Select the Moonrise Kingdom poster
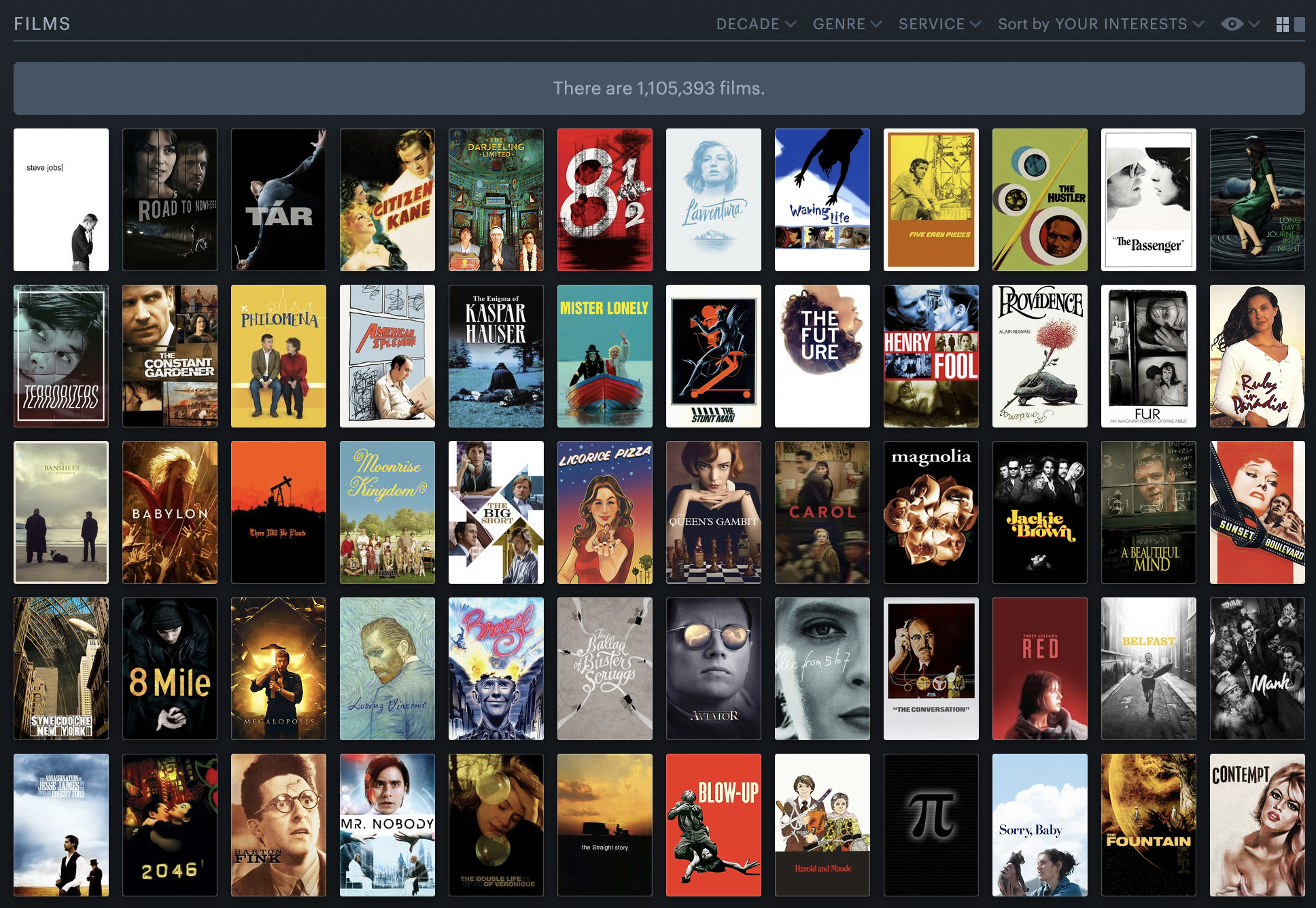Image resolution: width=1316 pixels, height=908 pixels. coord(387,512)
